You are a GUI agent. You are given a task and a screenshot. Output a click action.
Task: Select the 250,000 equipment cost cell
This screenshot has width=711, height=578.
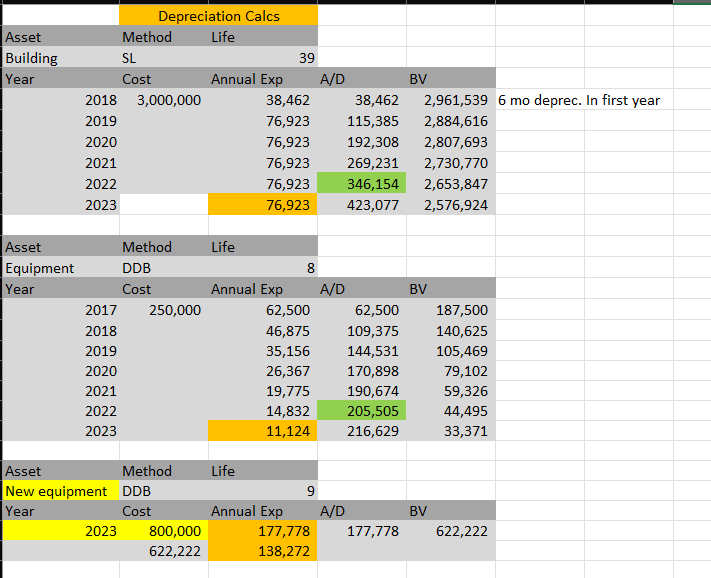[x=164, y=310]
